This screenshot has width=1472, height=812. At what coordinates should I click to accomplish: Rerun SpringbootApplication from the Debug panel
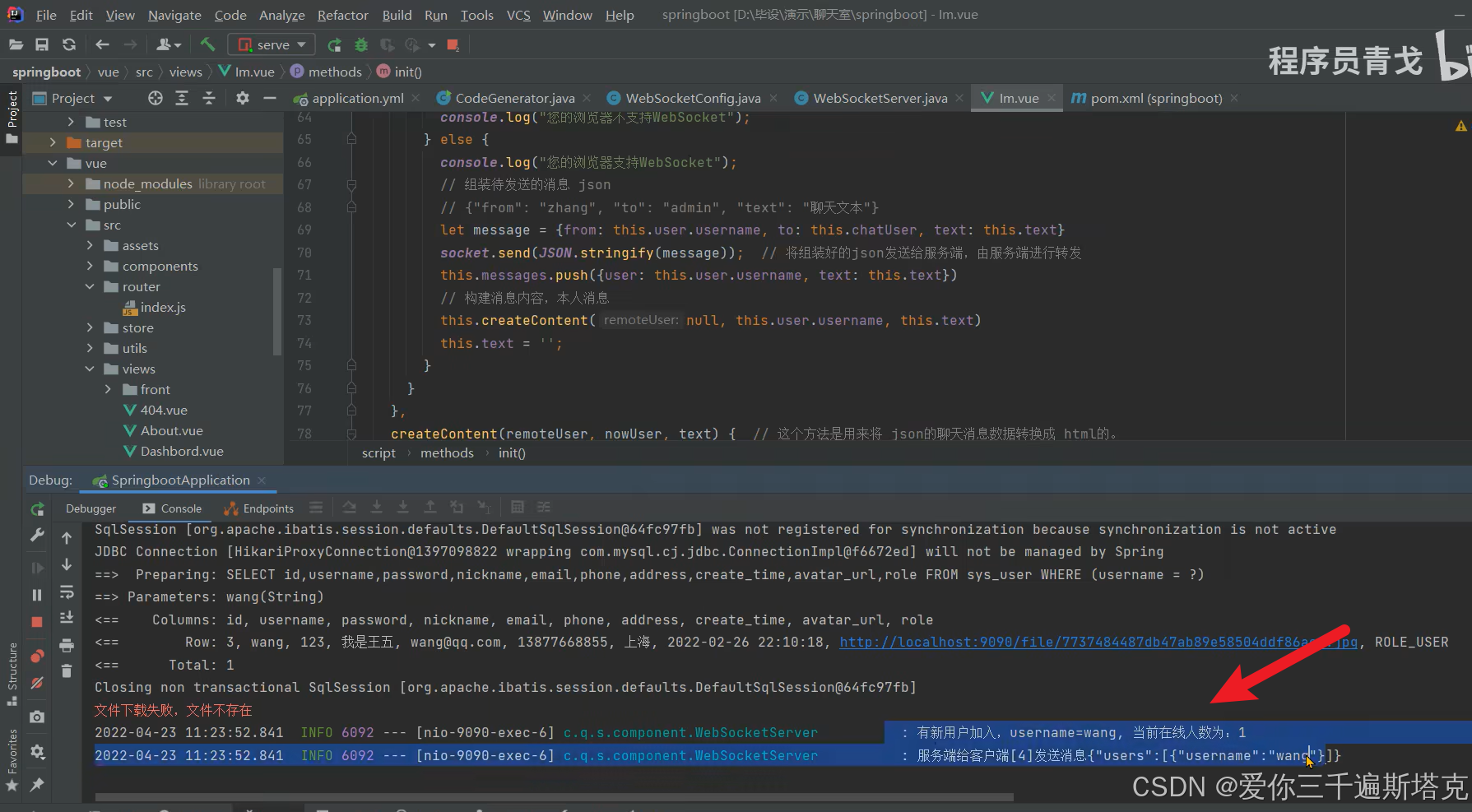coord(36,508)
